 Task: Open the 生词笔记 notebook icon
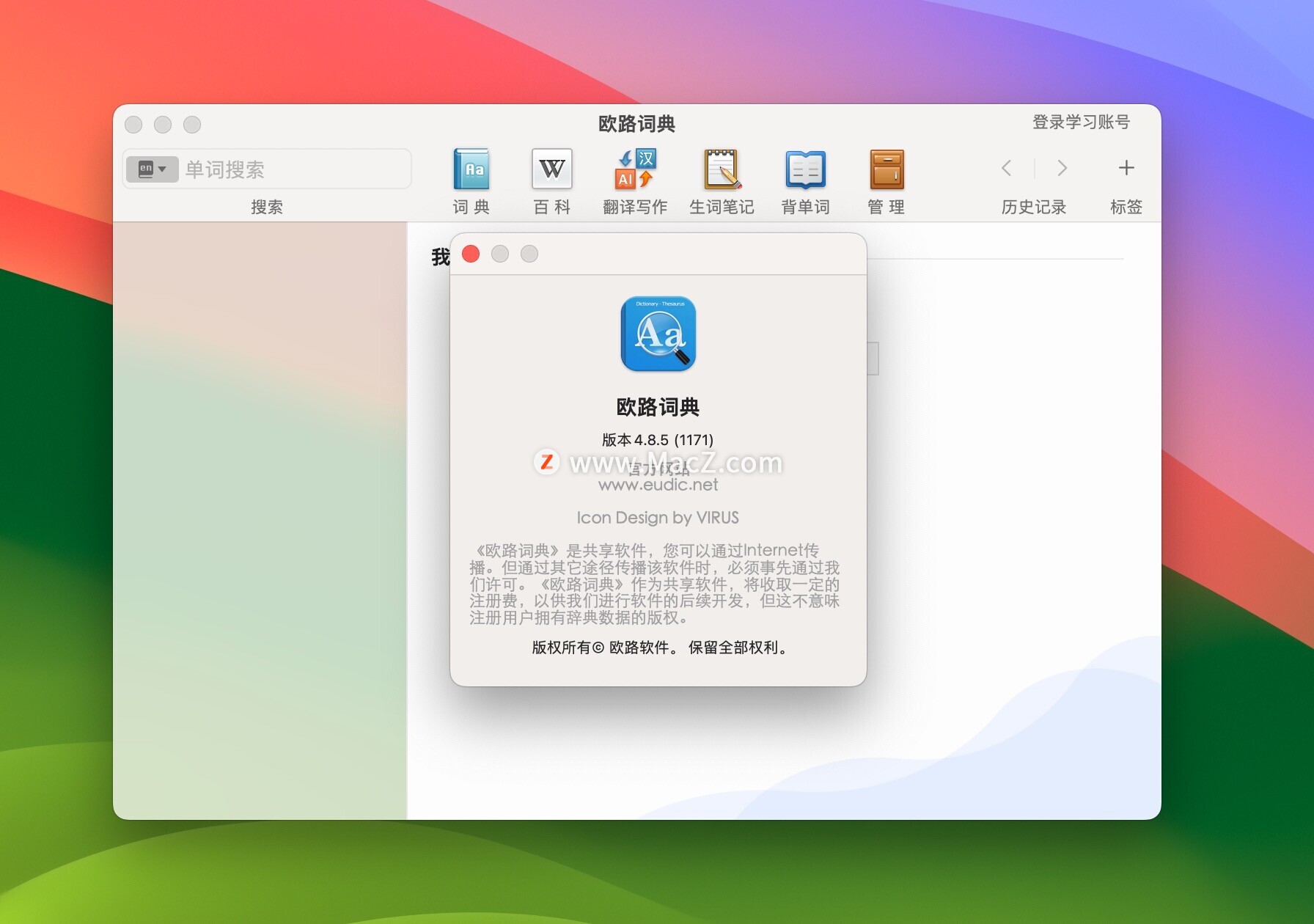722,169
